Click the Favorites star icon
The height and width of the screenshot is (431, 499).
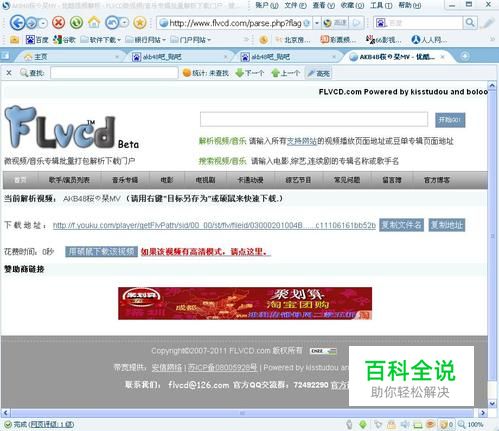[x=140, y=23]
